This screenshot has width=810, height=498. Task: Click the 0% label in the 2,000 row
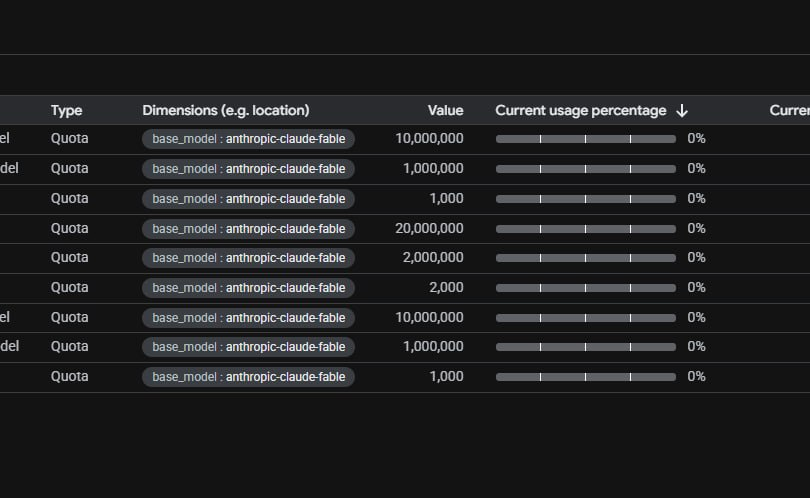(x=696, y=287)
